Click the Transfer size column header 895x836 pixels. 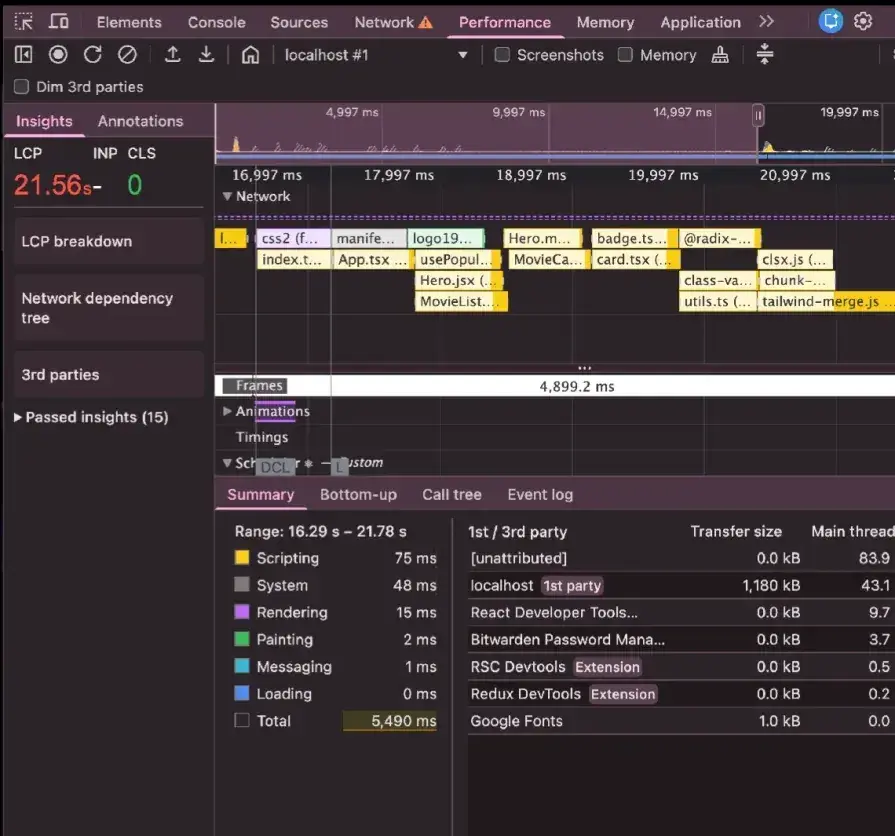tap(736, 531)
